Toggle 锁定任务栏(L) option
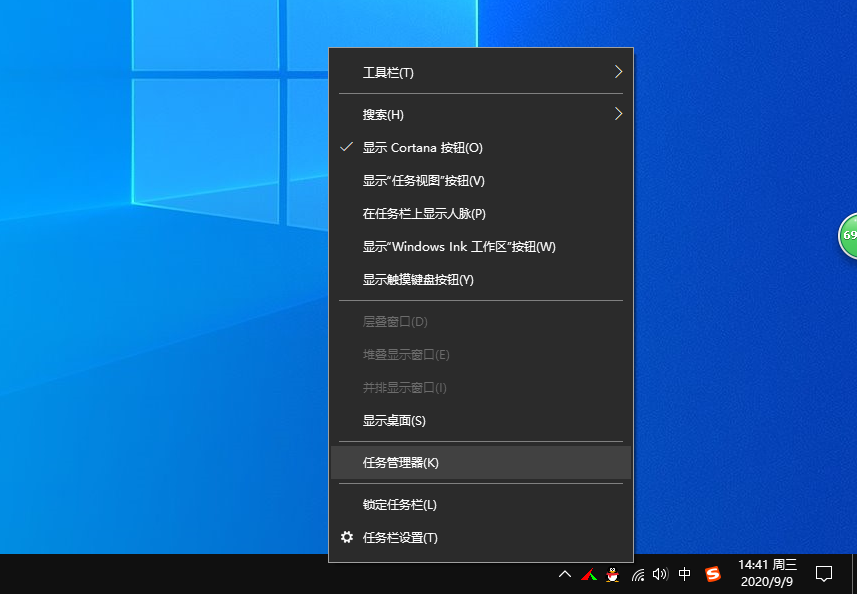The height and width of the screenshot is (594, 857). (x=480, y=504)
